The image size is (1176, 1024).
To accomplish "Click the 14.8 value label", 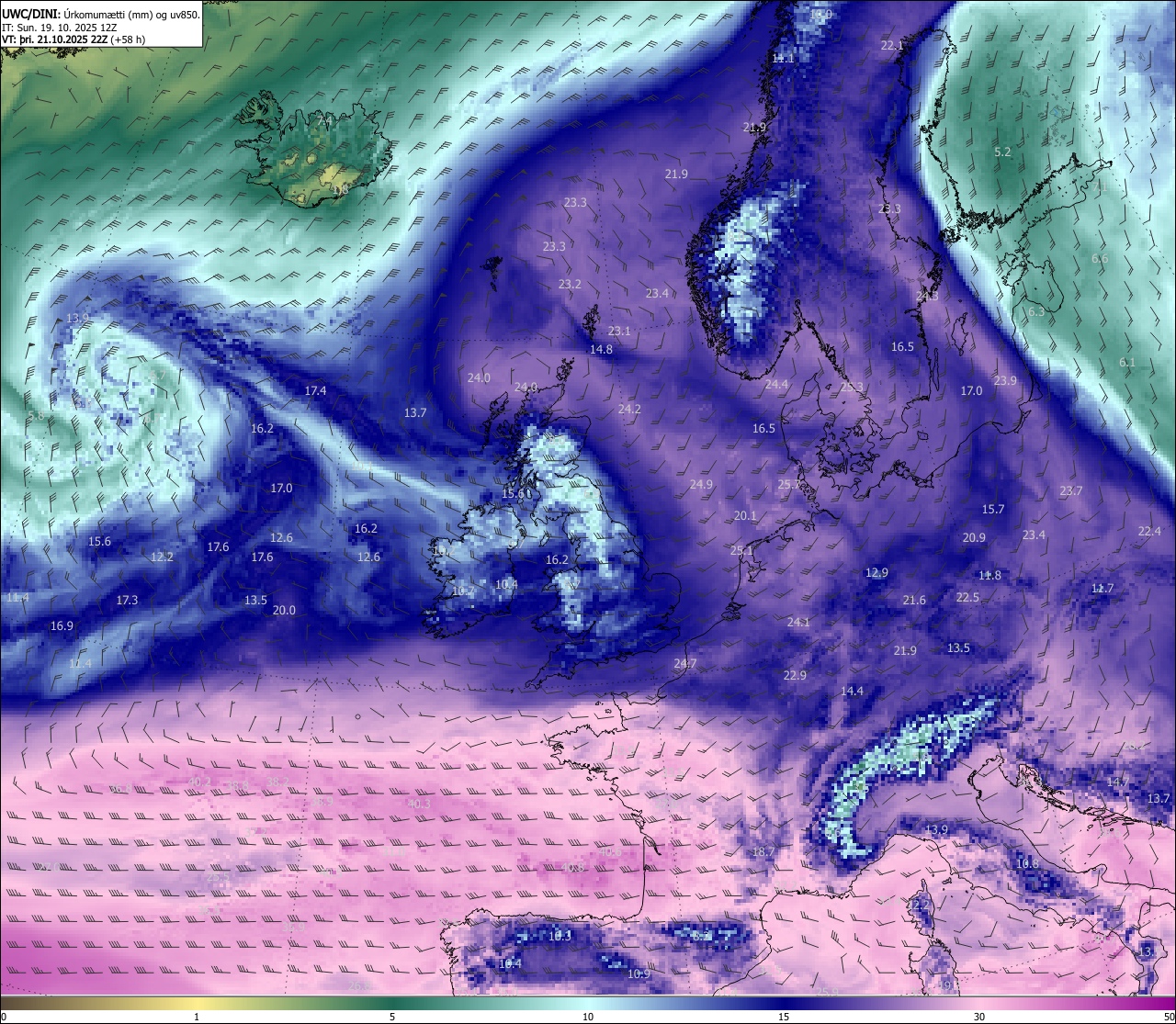I will tap(601, 349).
